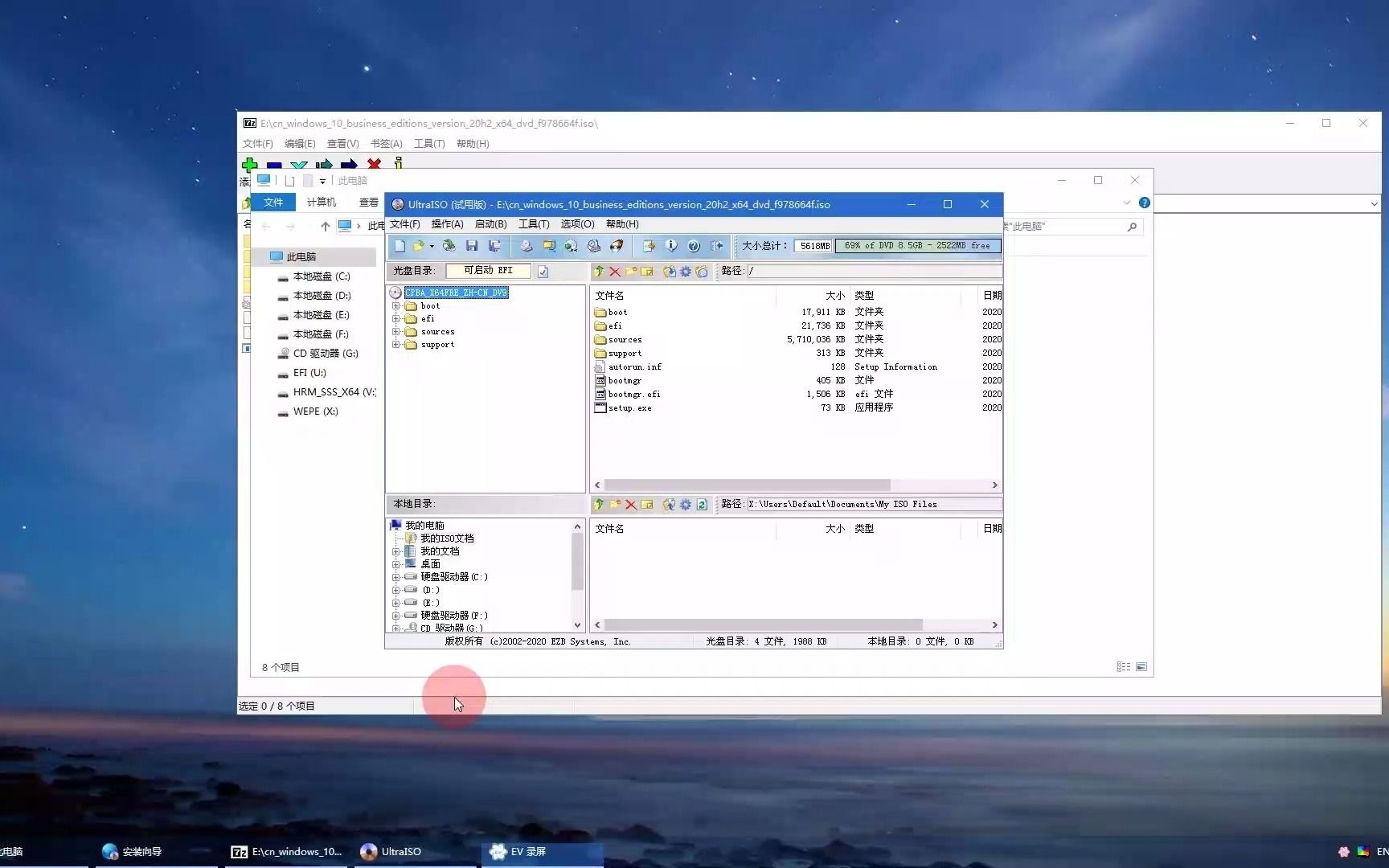This screenshot has height=868, width=1389.
Task: Click local directory path field
Action: click(x=874, y=505)
